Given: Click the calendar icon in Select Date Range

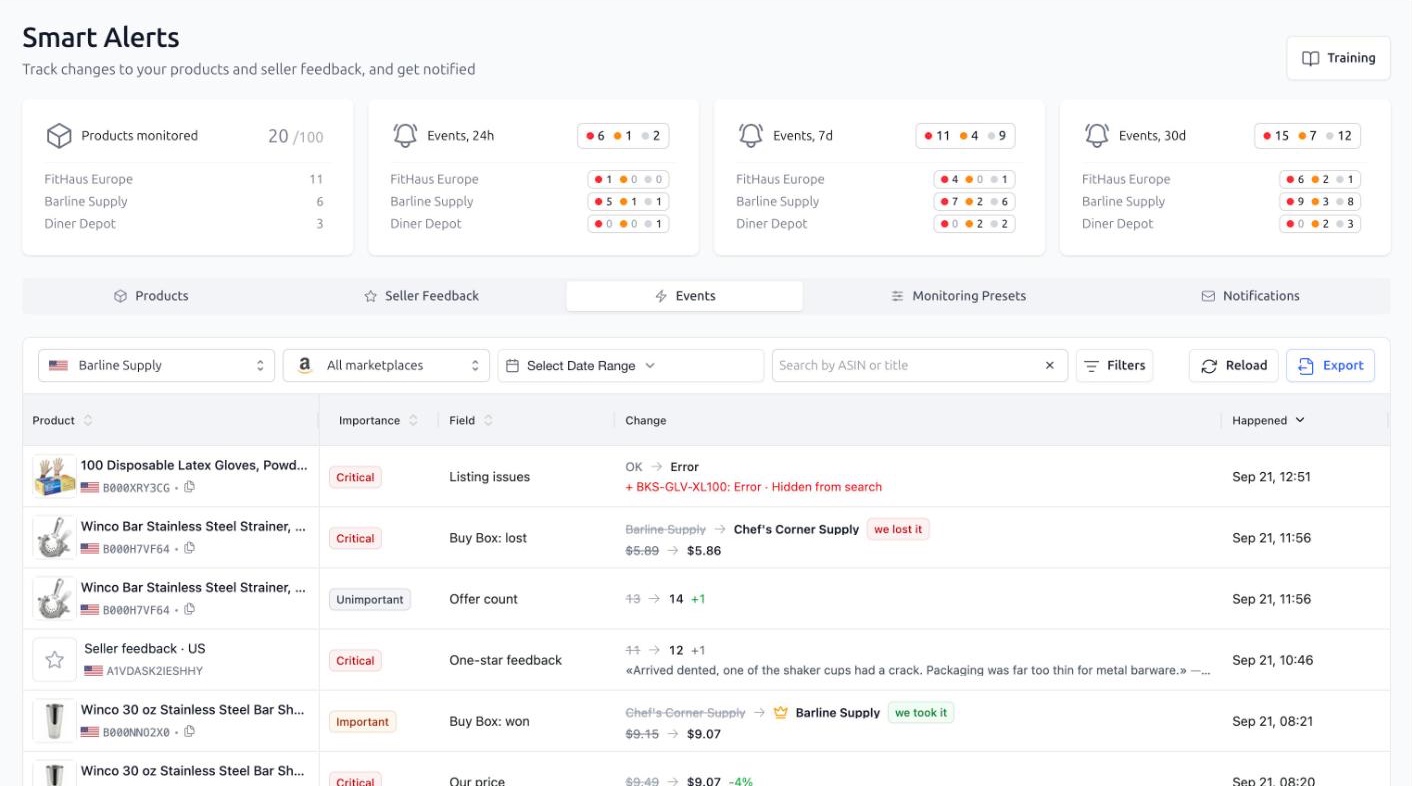Looking at the screenshot, I should (x=513, y=366).
